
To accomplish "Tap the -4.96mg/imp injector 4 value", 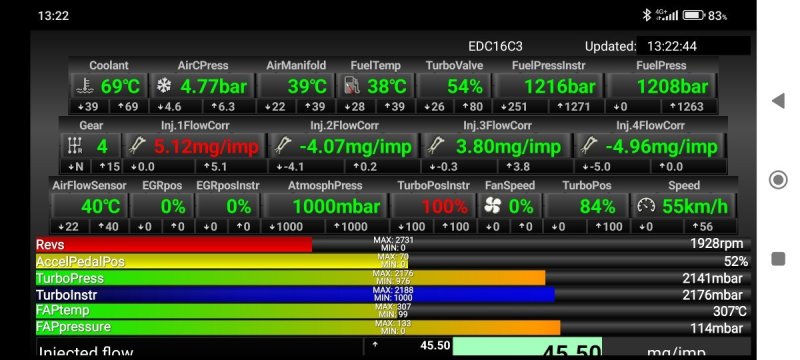I will tap(662, 147).
